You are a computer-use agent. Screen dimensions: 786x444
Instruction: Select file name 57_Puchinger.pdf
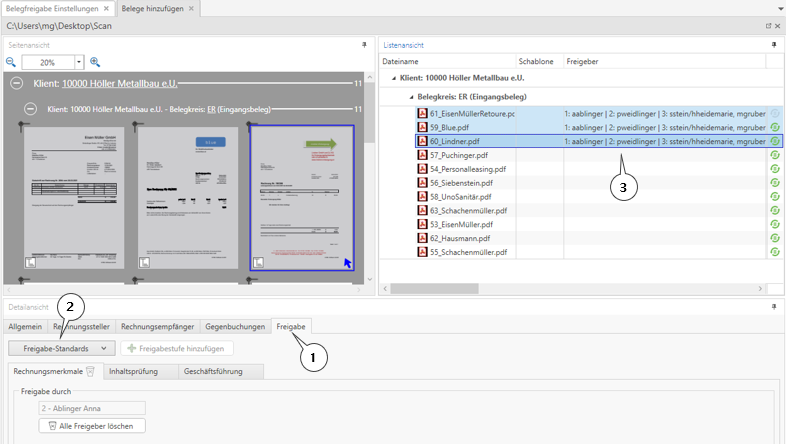(459, 155)
